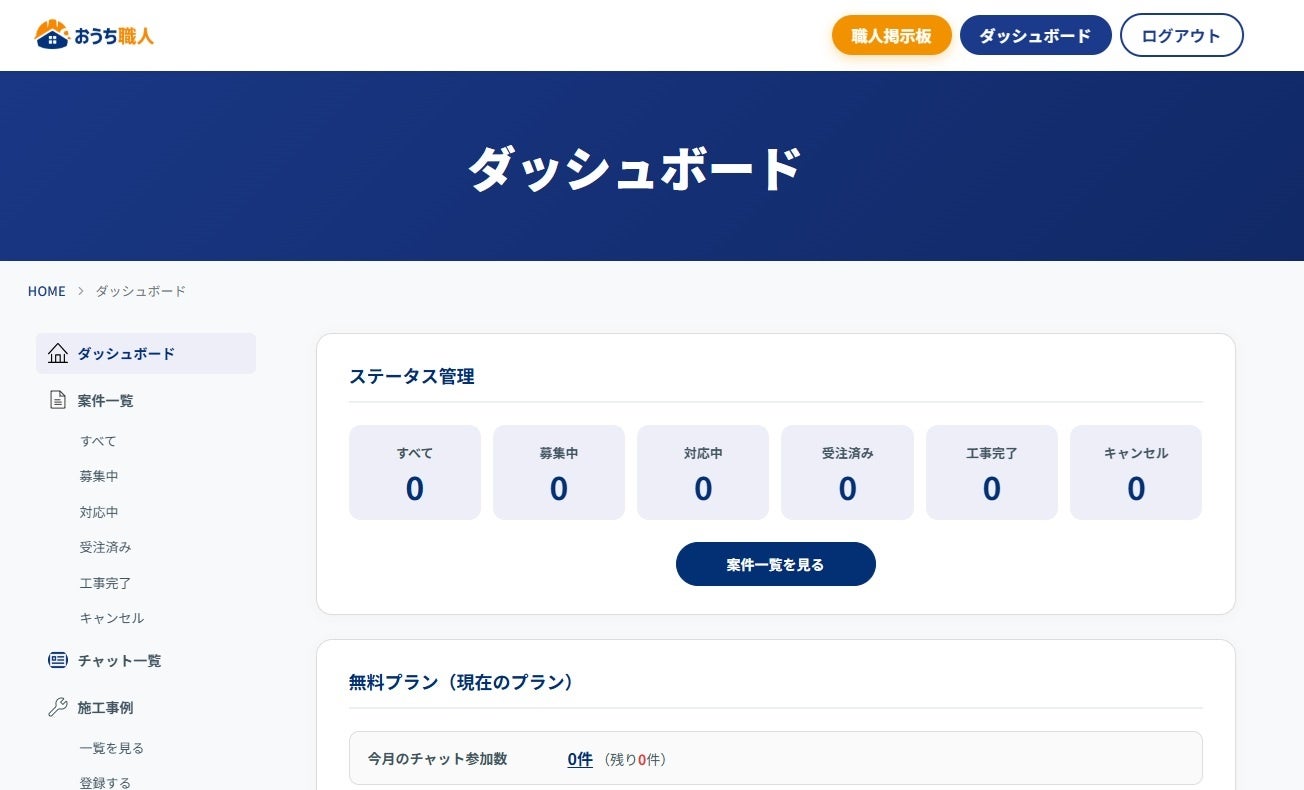Click the ダッシュボード button in header
Image resolution: width=1304 pixels, height=790 pixels.
point(1035,35)
